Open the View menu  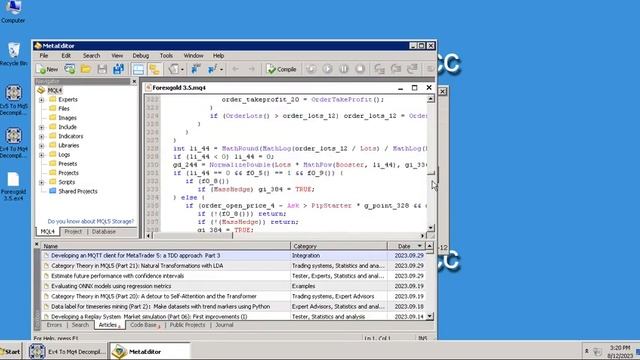coord(117,56)
